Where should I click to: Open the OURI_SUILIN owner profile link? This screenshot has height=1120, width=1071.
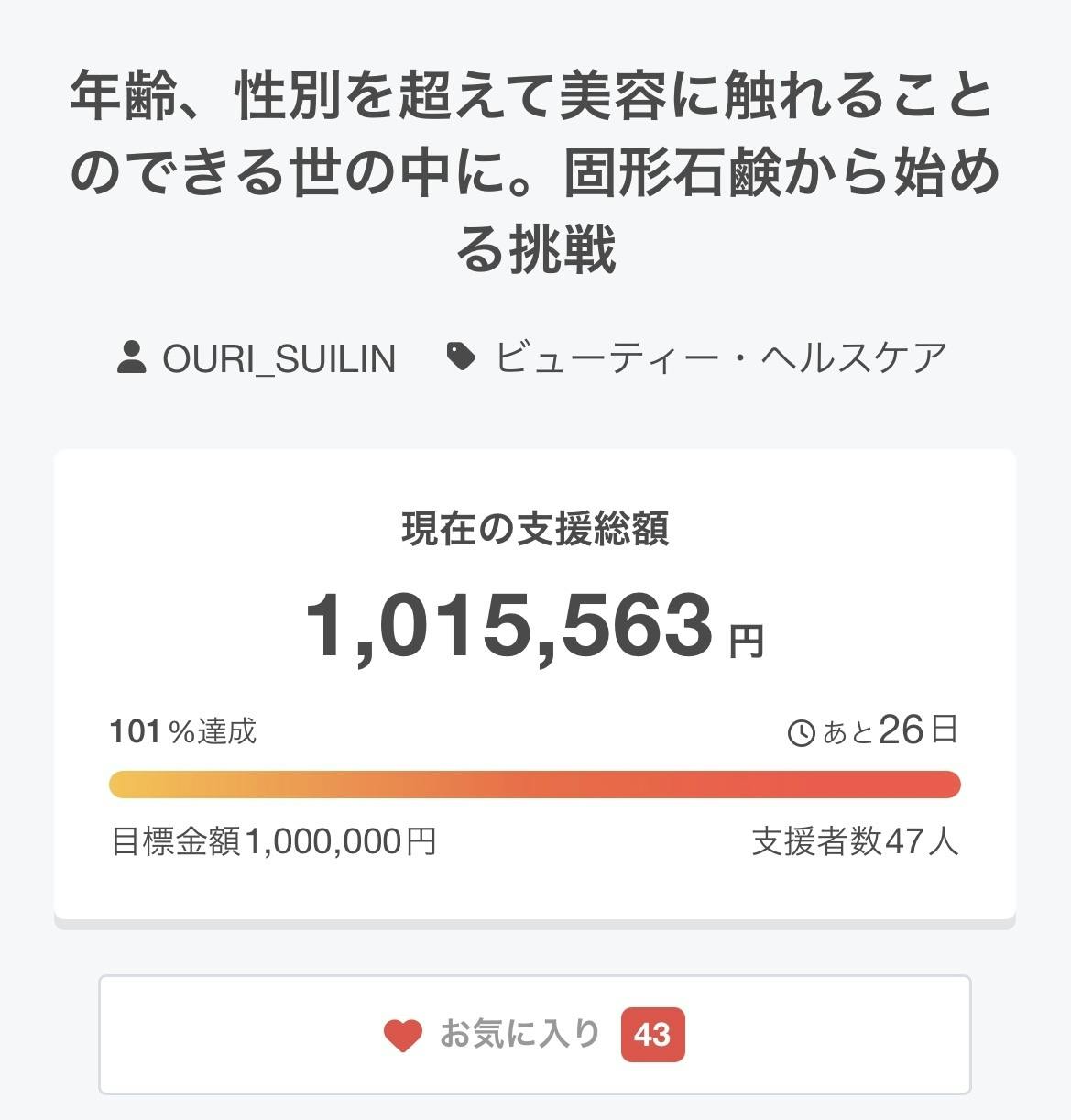pos(279,358)
